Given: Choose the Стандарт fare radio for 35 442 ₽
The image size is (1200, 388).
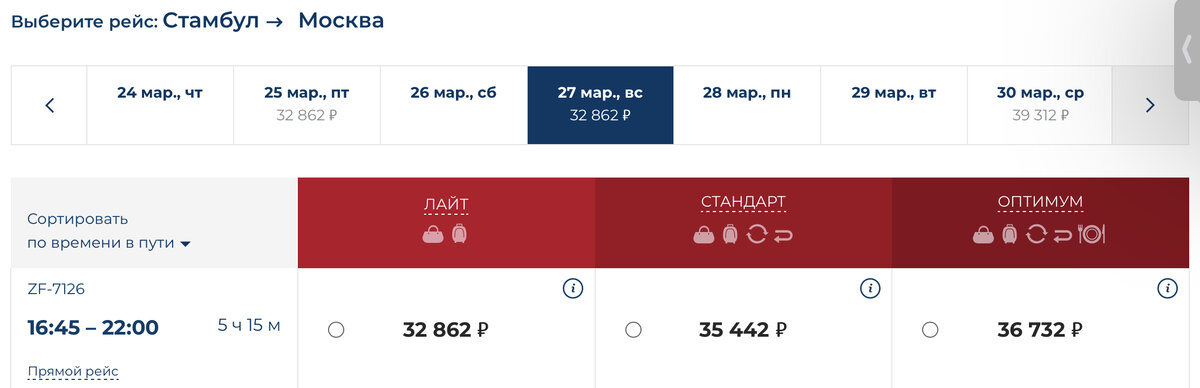Looking at the screenshot, I should (633, 330).
